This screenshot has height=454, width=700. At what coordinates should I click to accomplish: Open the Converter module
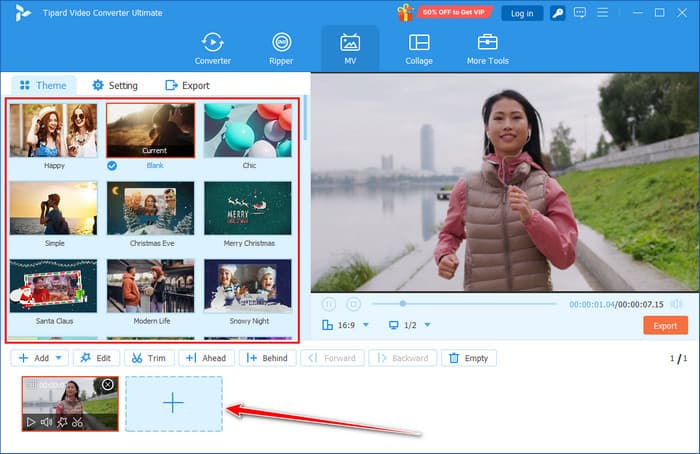pos(212,47)
